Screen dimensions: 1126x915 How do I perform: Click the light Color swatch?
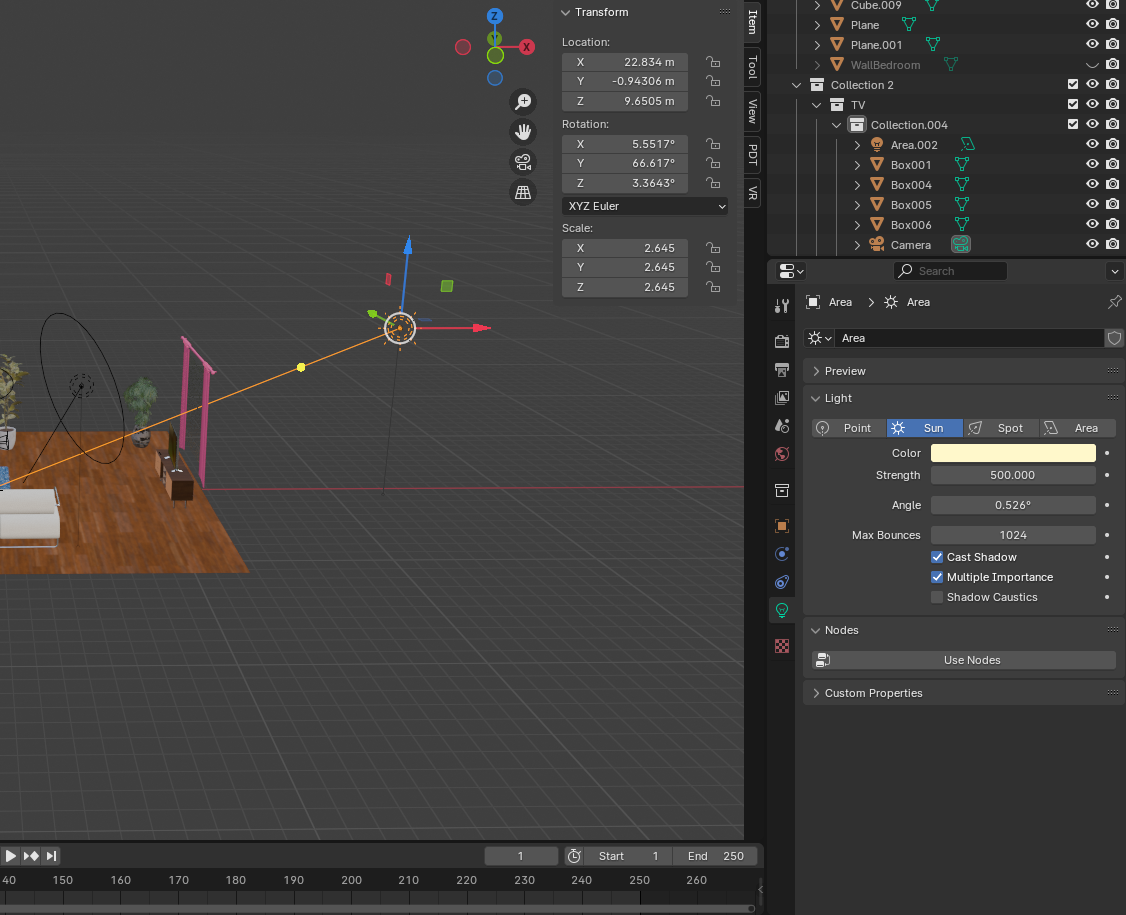pos(1013,453)
